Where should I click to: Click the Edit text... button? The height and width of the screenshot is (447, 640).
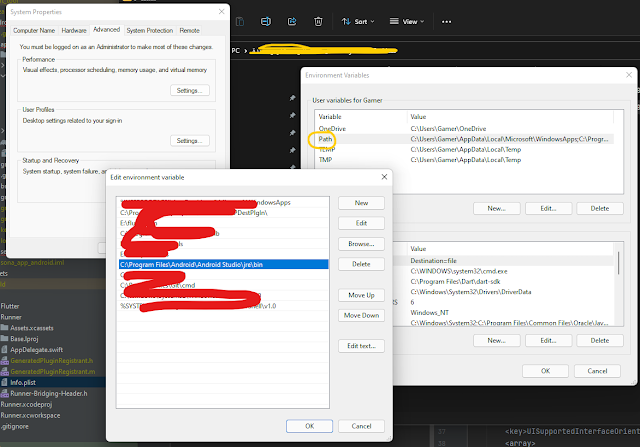click(x=362, y=345)
